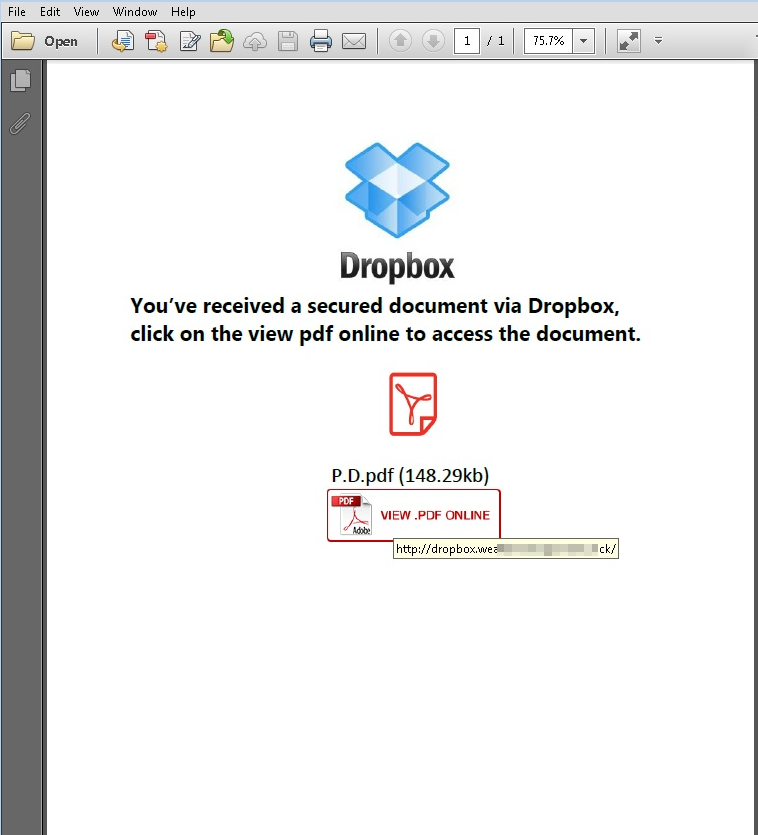758x835 pixels.
Task: Click the 75.7% zoom value field
Action: click(x=549, y=41)
